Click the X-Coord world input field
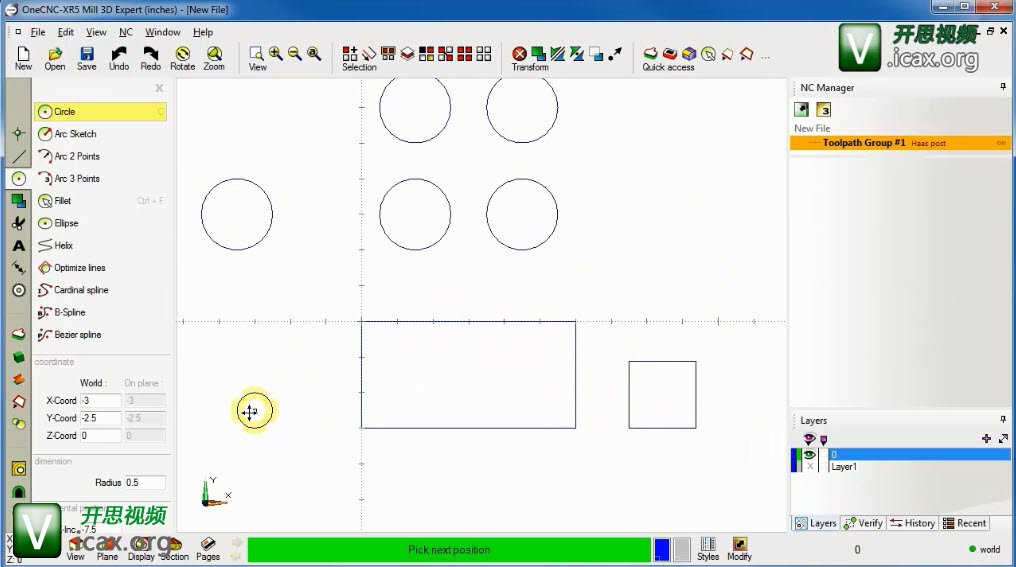 tap(100, 400)
